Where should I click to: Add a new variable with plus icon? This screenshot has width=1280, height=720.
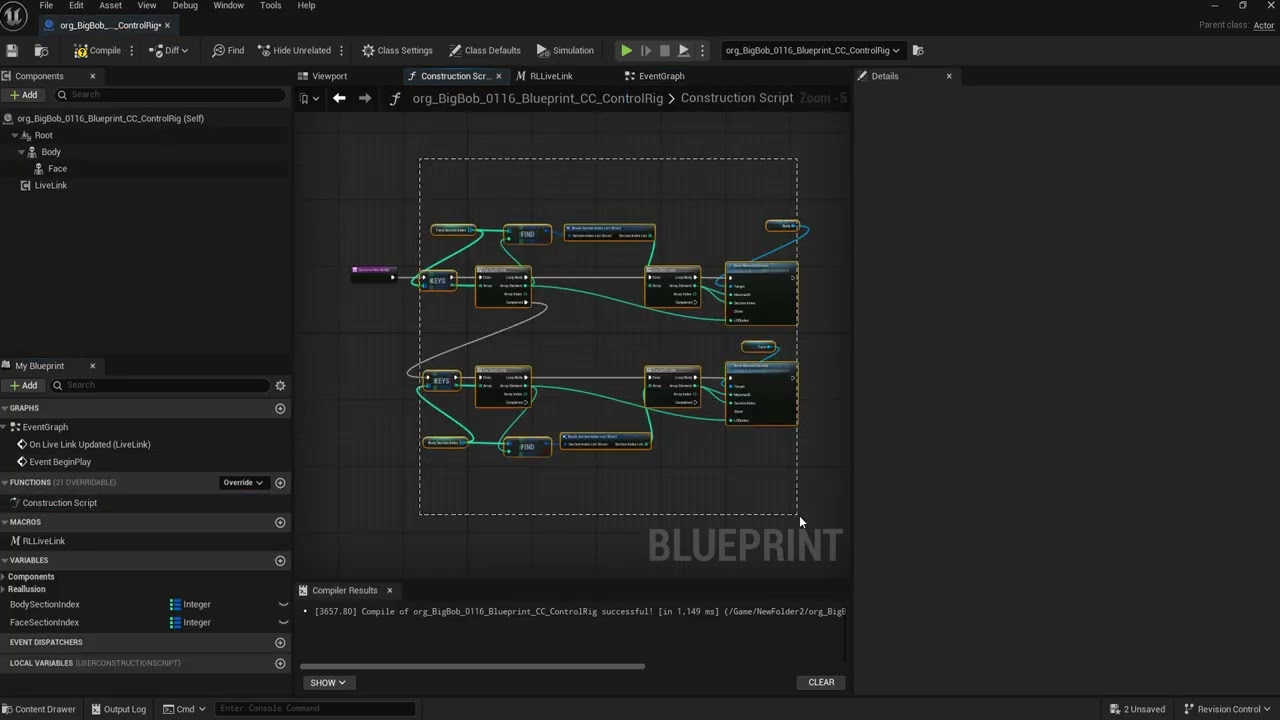pyautogui.click(x=280, y=561)
